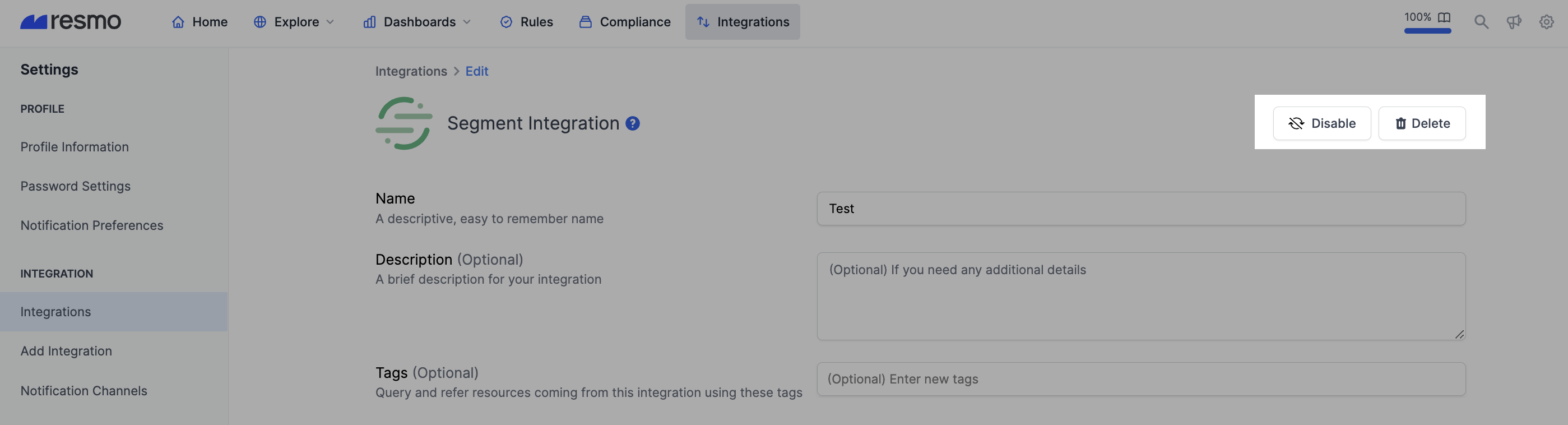Viewport: 1568px width, 425px height.
Task: Delete the Segment integration
Action: tap(1421, 123)
